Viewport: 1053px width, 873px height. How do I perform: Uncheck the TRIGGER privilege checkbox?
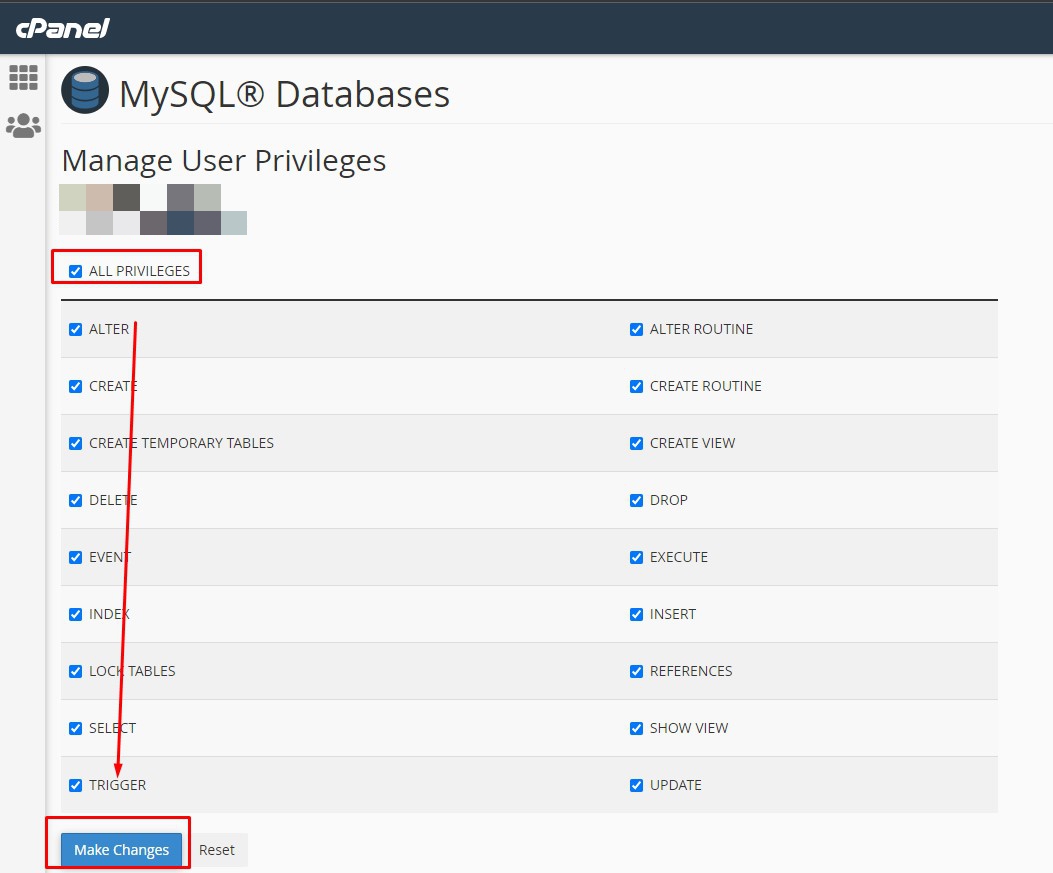(75, 785)
